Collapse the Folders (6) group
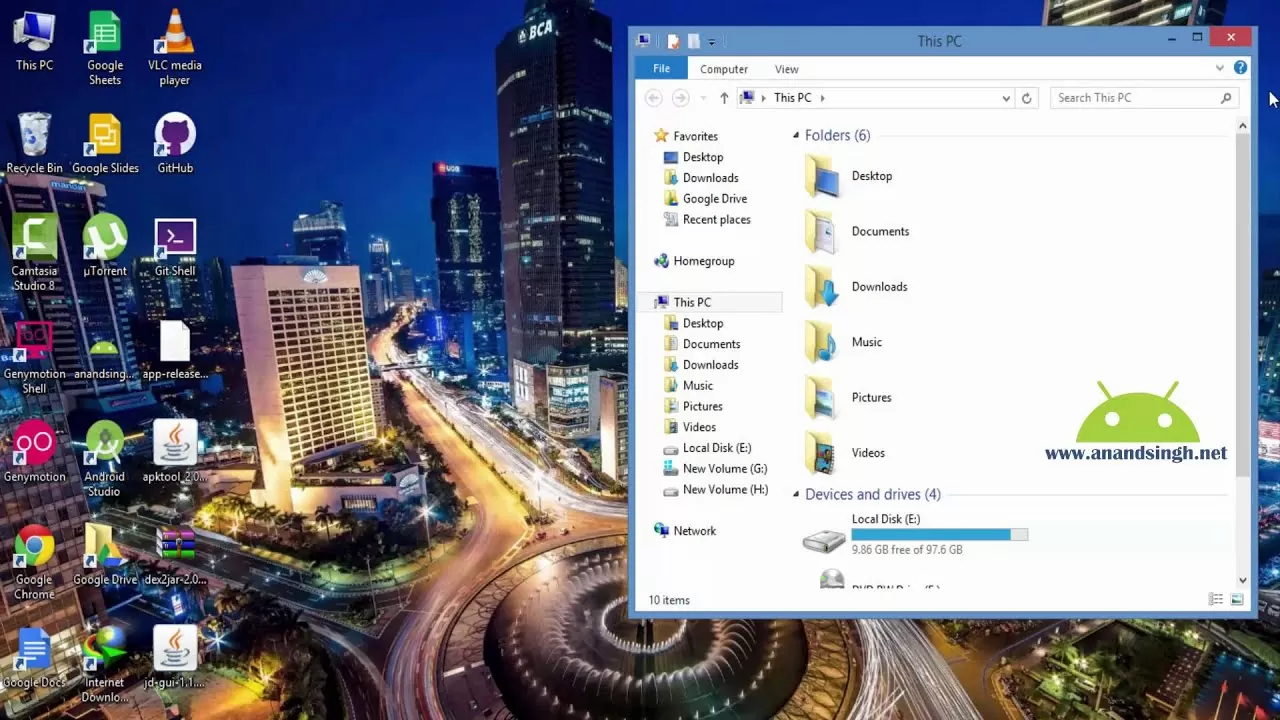 (x=796, y=135)
